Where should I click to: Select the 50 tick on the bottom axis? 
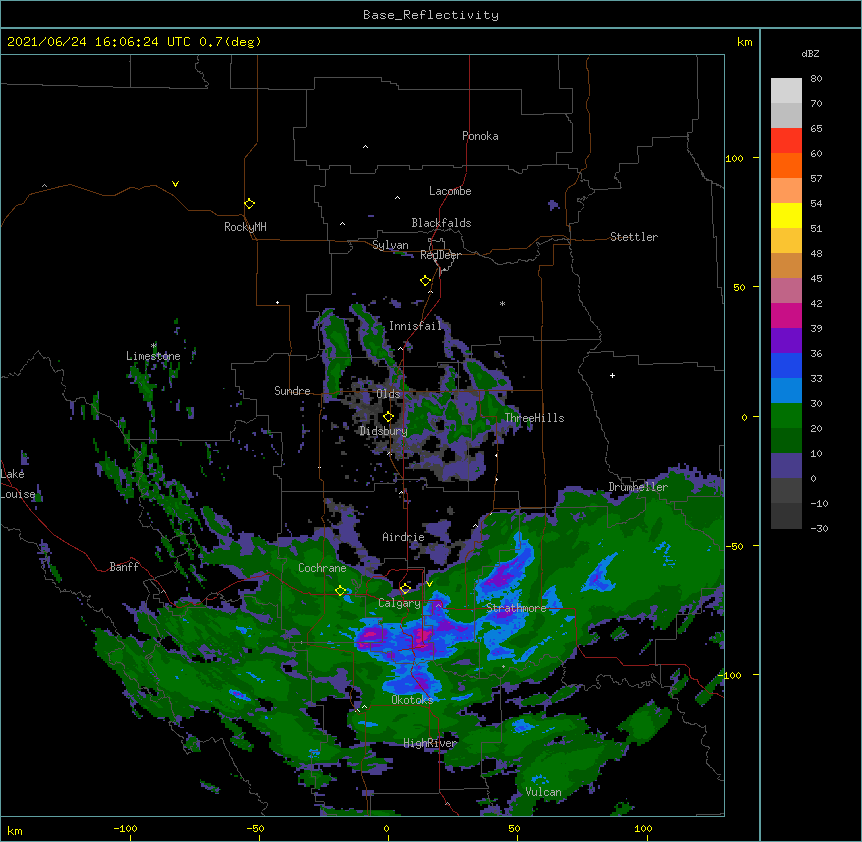[514, 828]
